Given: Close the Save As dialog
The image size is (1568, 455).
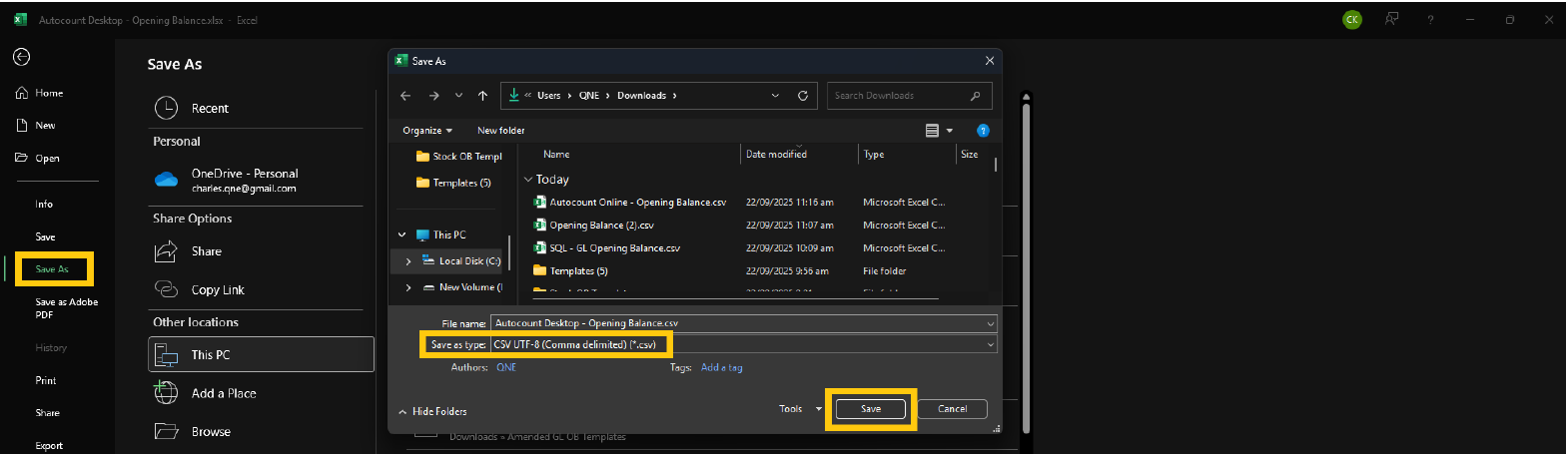Looking at the screenshot, I should coord(990,61).
